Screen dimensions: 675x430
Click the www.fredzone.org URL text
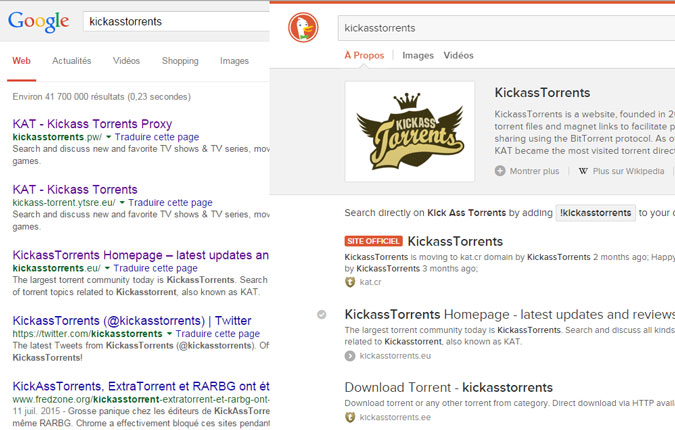pos(141,399)
